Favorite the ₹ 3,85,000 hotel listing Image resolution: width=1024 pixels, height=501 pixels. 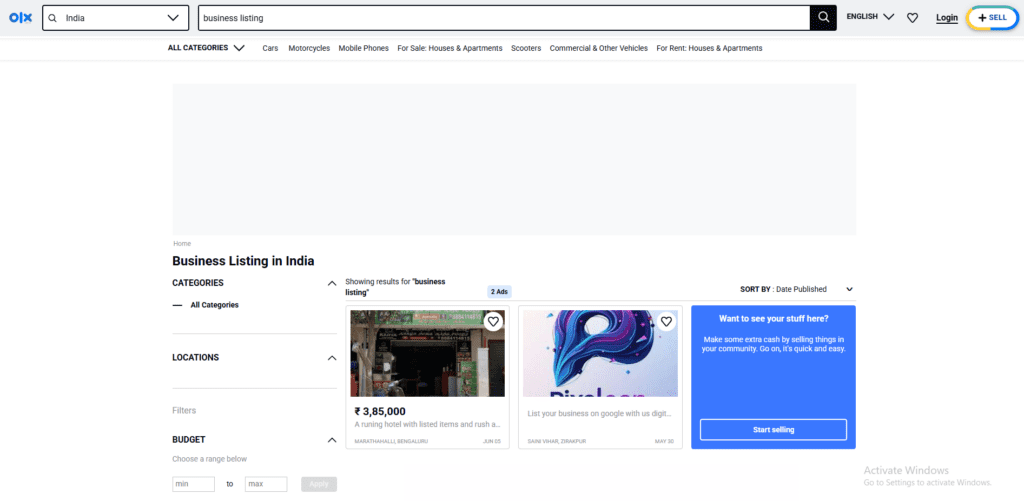(493, 321)
